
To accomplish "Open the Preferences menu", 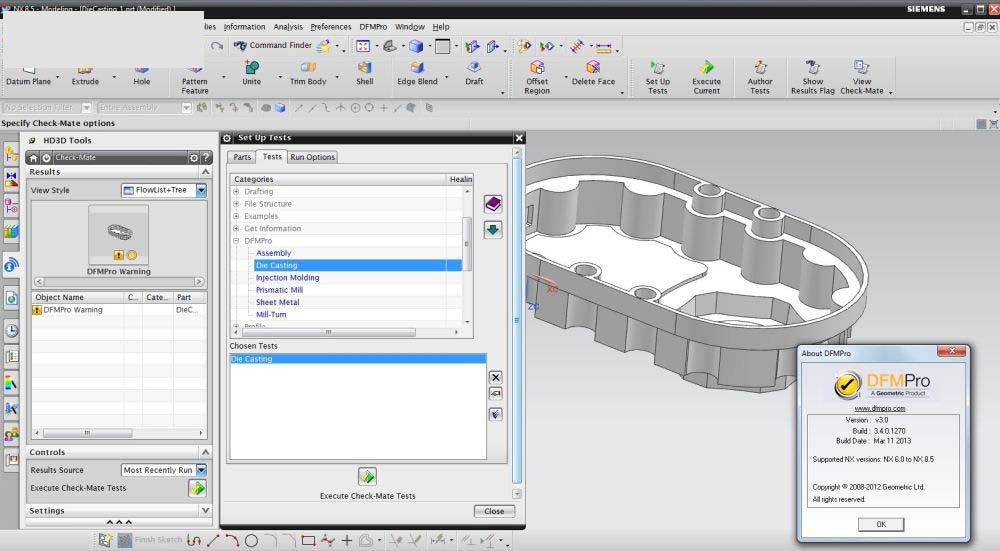I will point(330,27).
